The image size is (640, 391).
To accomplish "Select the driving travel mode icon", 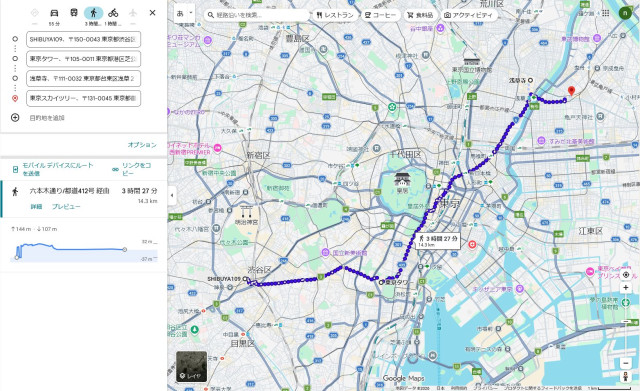I will click(x=54, y=13).
